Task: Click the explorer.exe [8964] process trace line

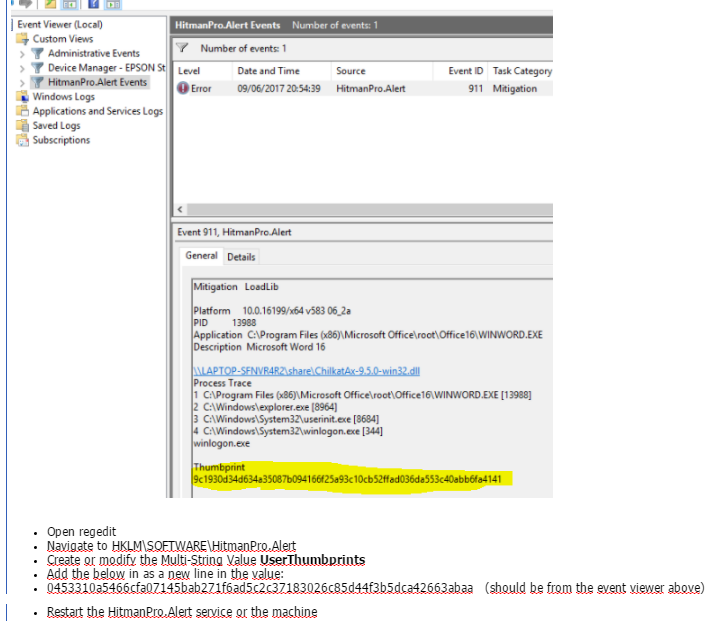Action: point(265,407)
